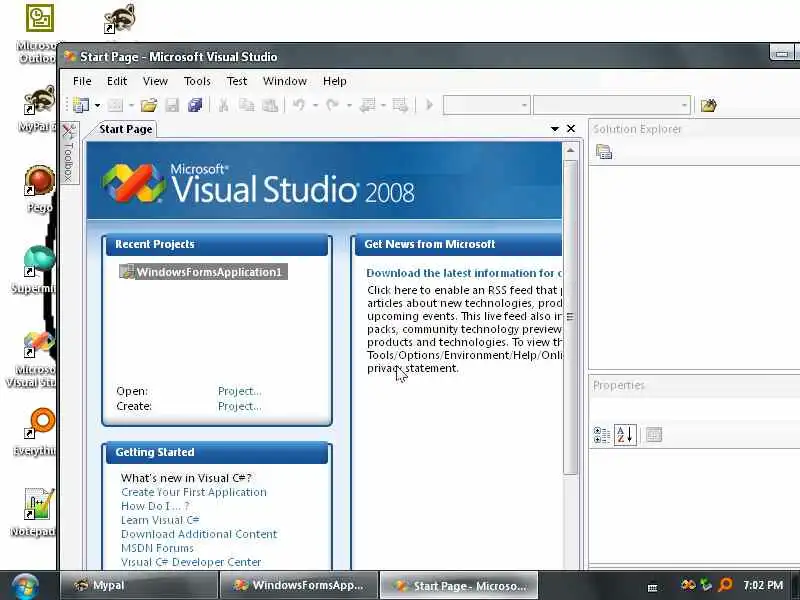Open the How Do I... ? link

click(155, 506)
